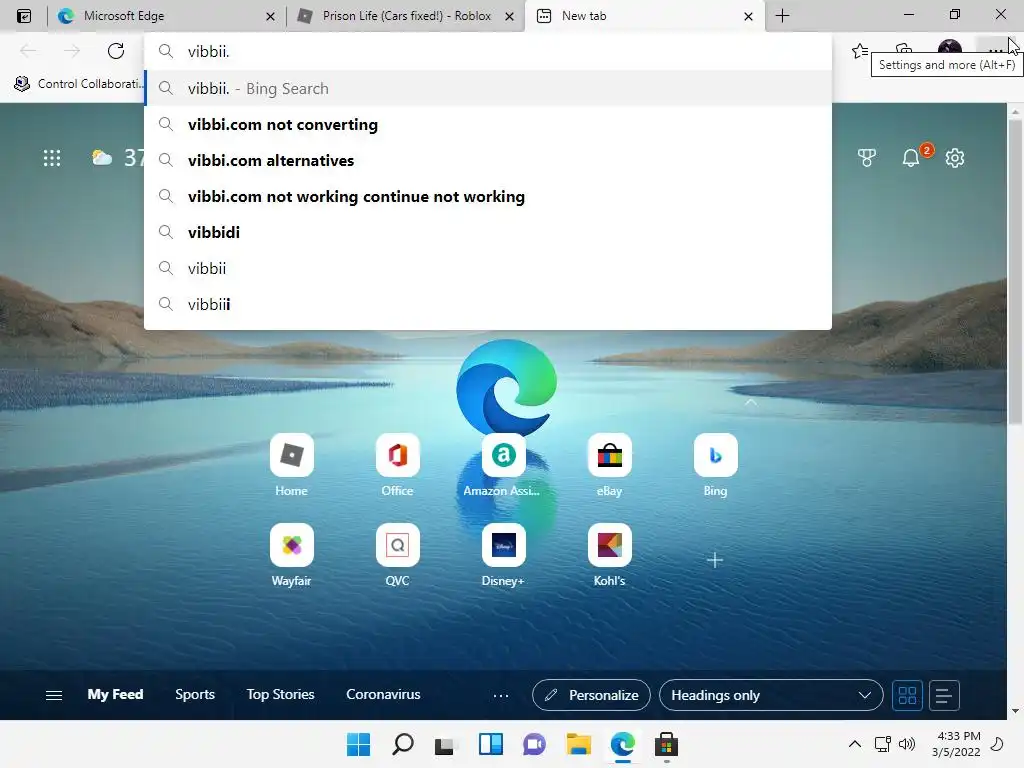Click the browser refresh button
Image resolution: width=1024 pixels, height=768 pixels.
tap(116, 51)
